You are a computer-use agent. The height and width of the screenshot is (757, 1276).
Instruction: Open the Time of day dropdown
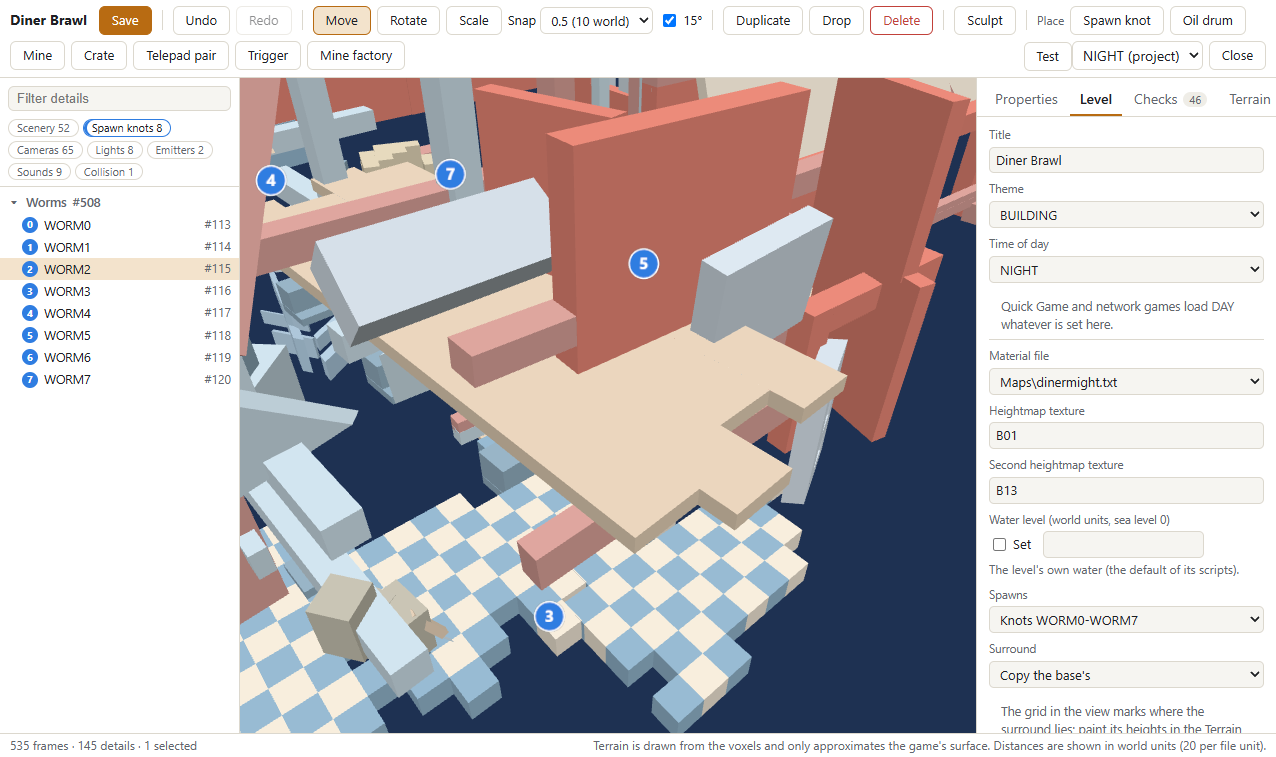pyautogui.click(x=1126, y=270)
